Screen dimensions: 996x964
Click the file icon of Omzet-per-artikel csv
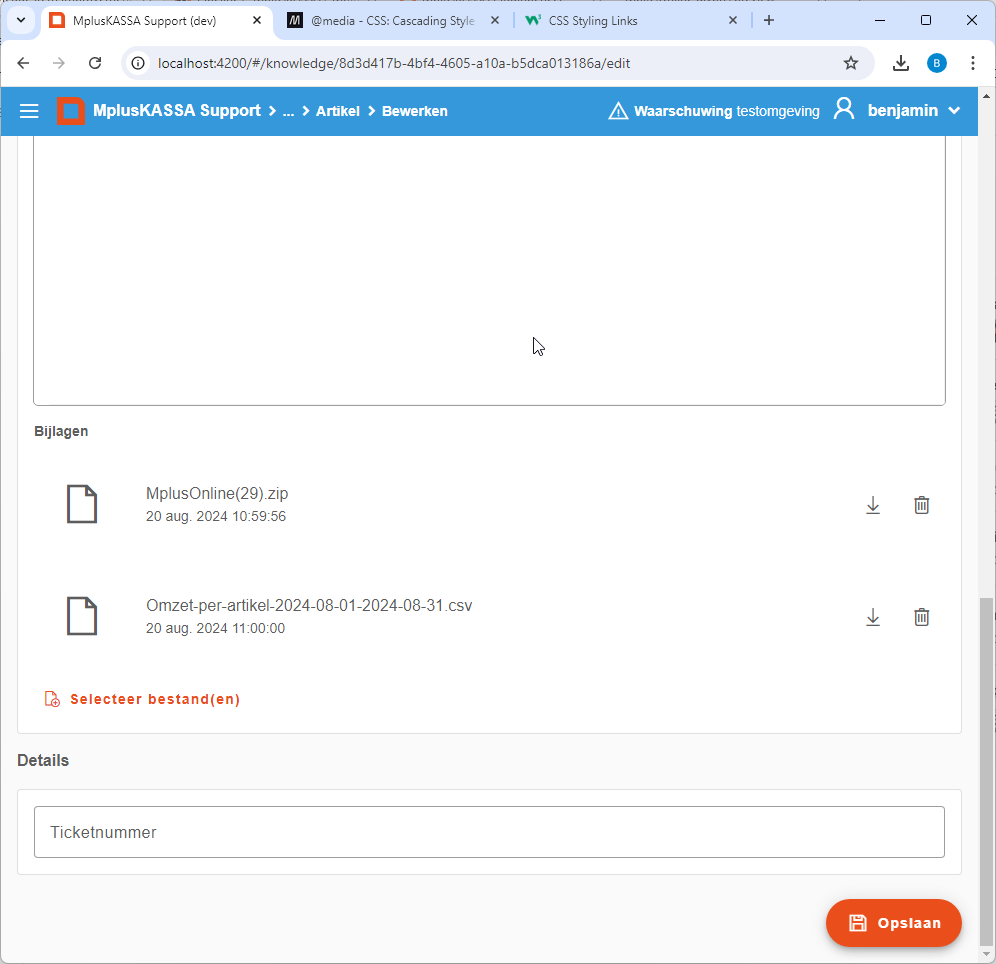coord(82,616)
